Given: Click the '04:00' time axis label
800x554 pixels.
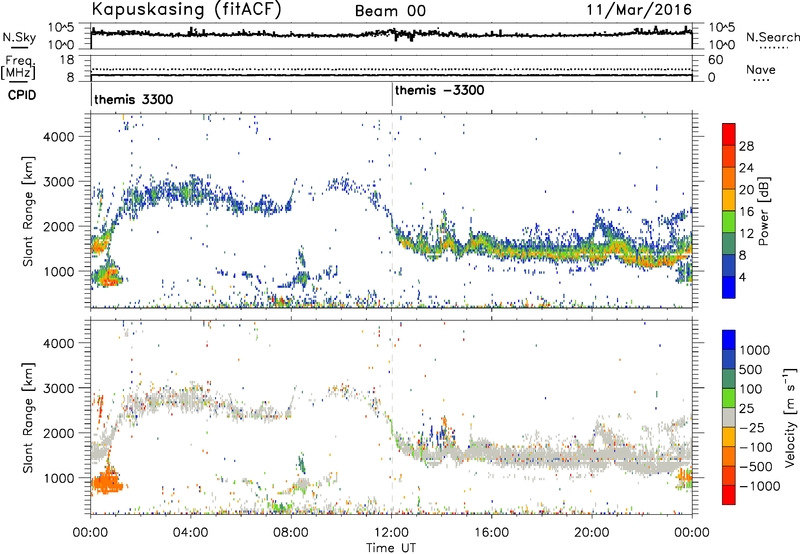Looking at the screenshot, I should [x=190, y=533].
